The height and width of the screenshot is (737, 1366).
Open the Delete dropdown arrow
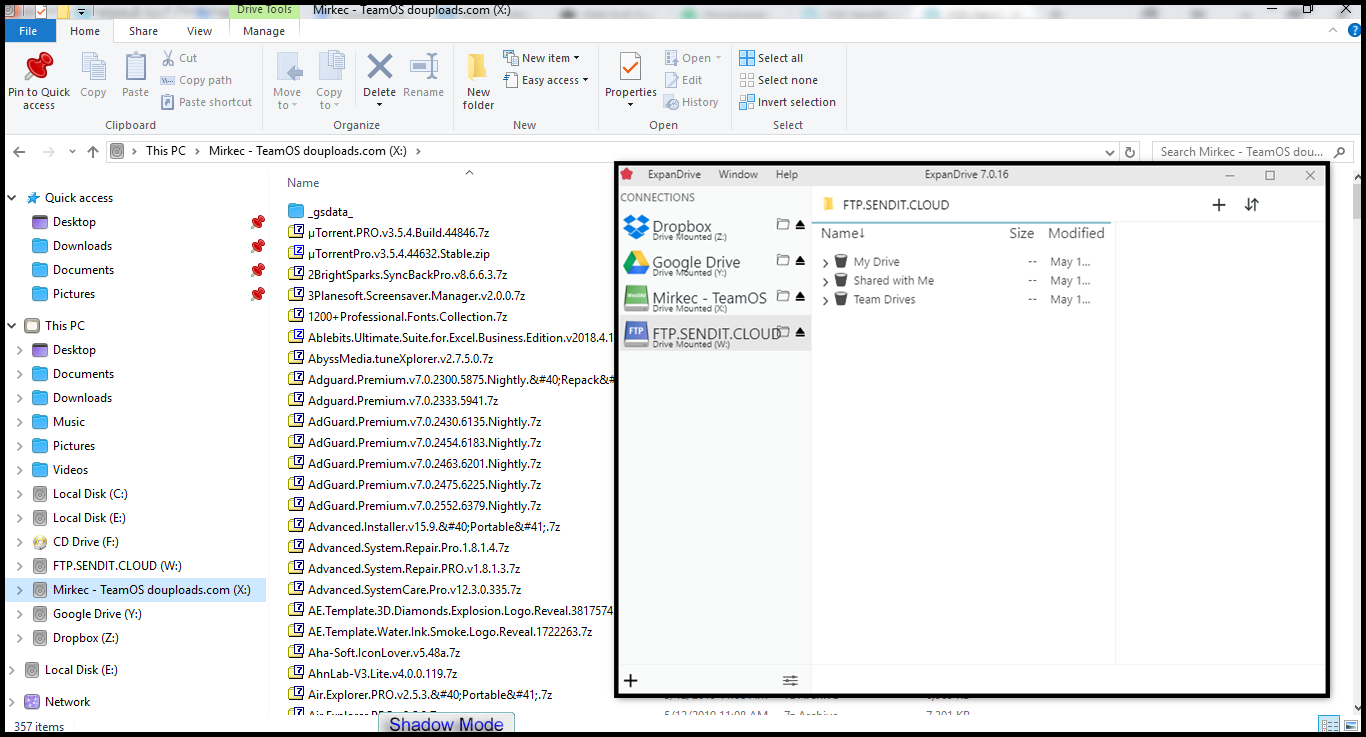pos(379,105)
